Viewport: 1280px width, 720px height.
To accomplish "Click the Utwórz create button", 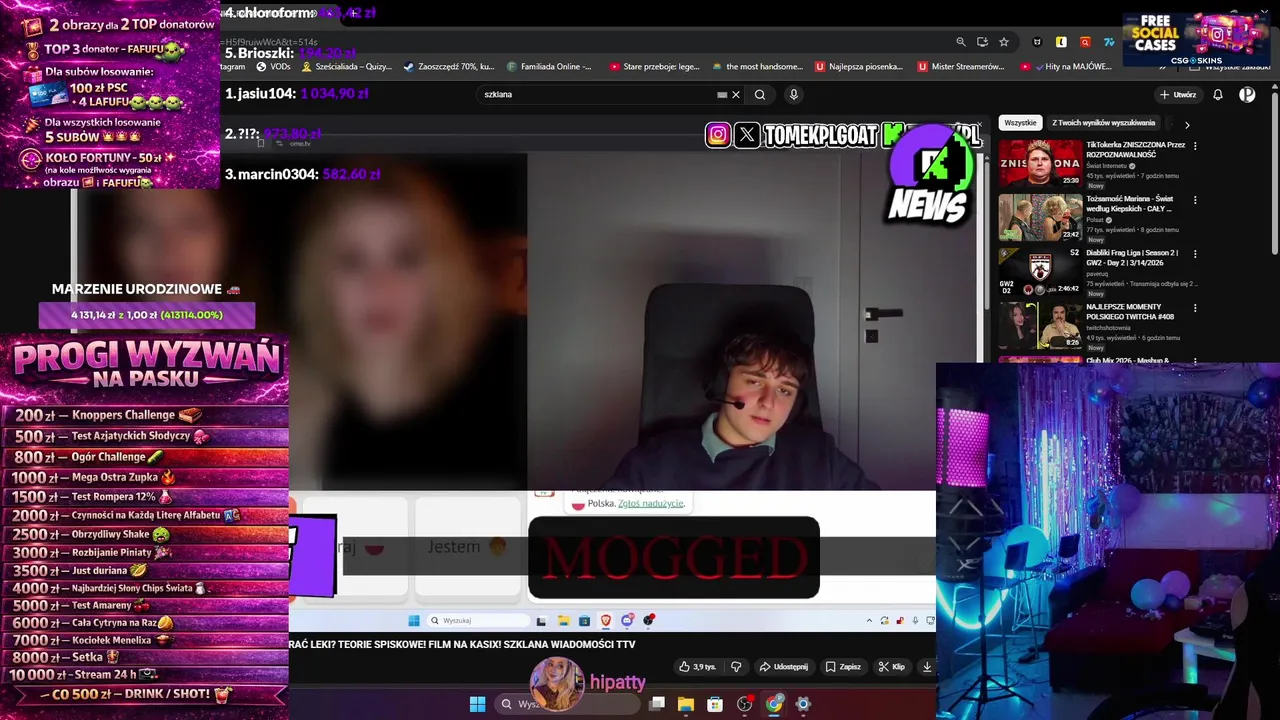I will 1178,95.
